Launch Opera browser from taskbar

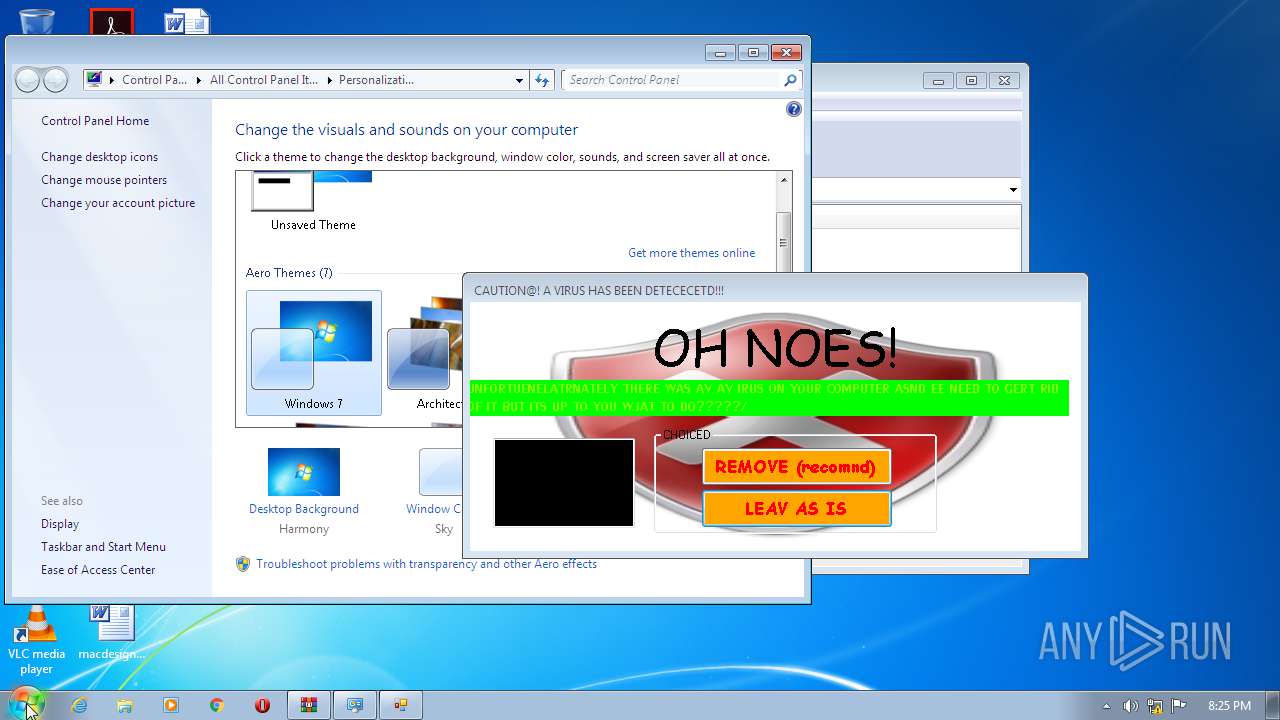coord(262,705)
